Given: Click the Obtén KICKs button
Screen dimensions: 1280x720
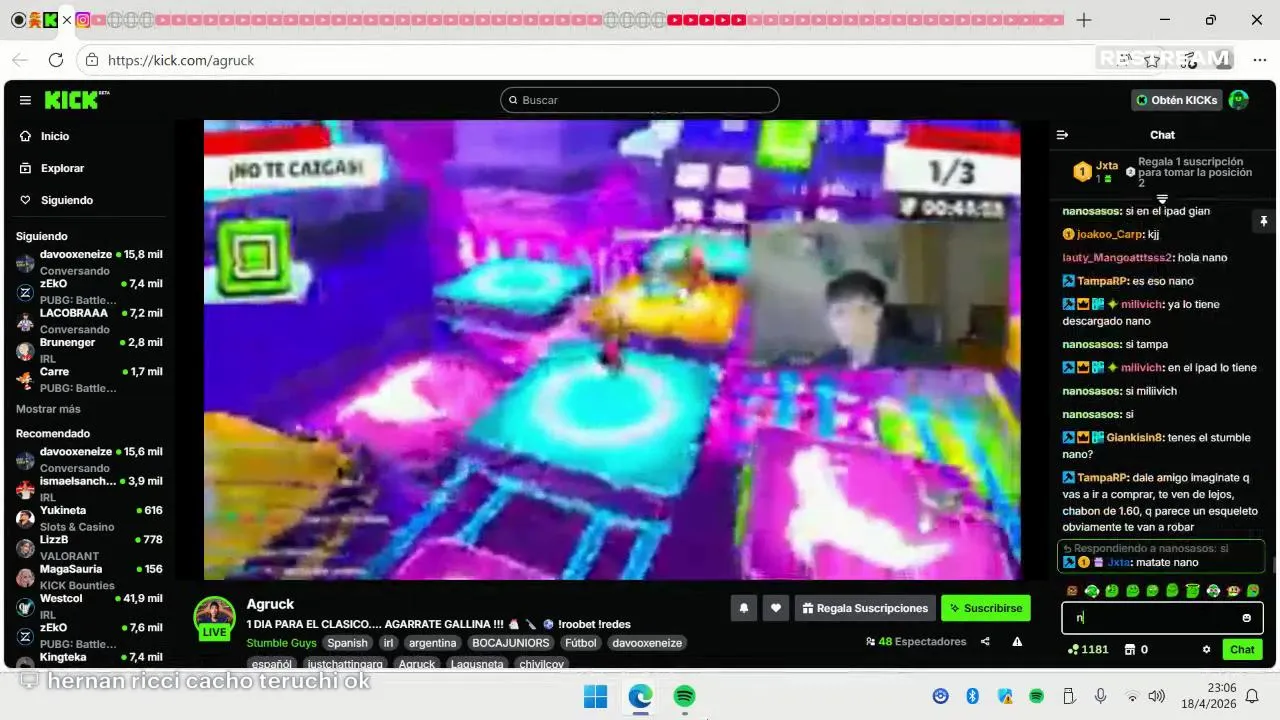Looking at the screenshot, I should (x=1177, y=100).
